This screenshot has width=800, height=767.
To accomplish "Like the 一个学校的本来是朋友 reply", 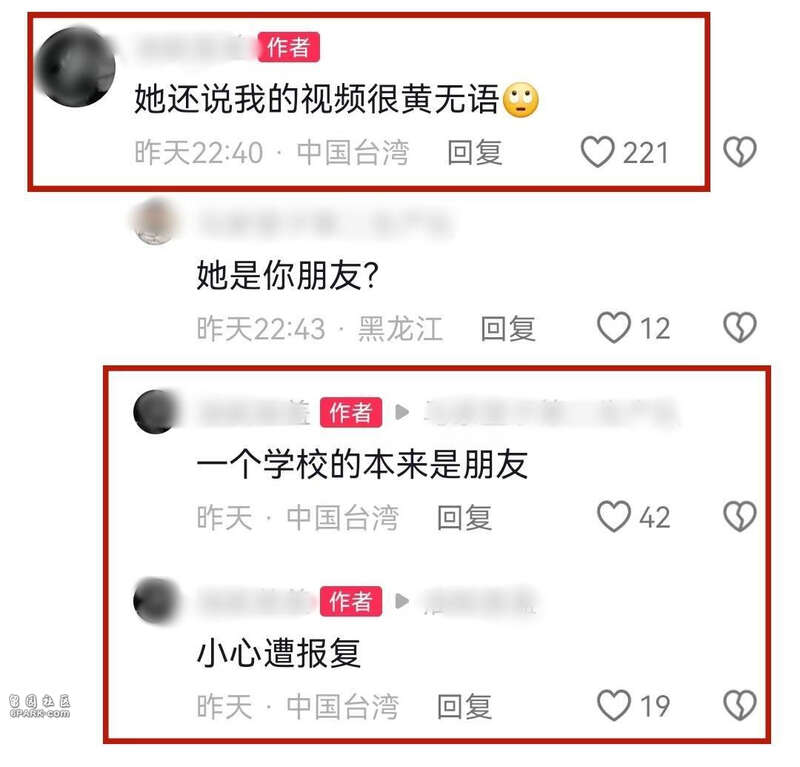I will click(614, 516).
